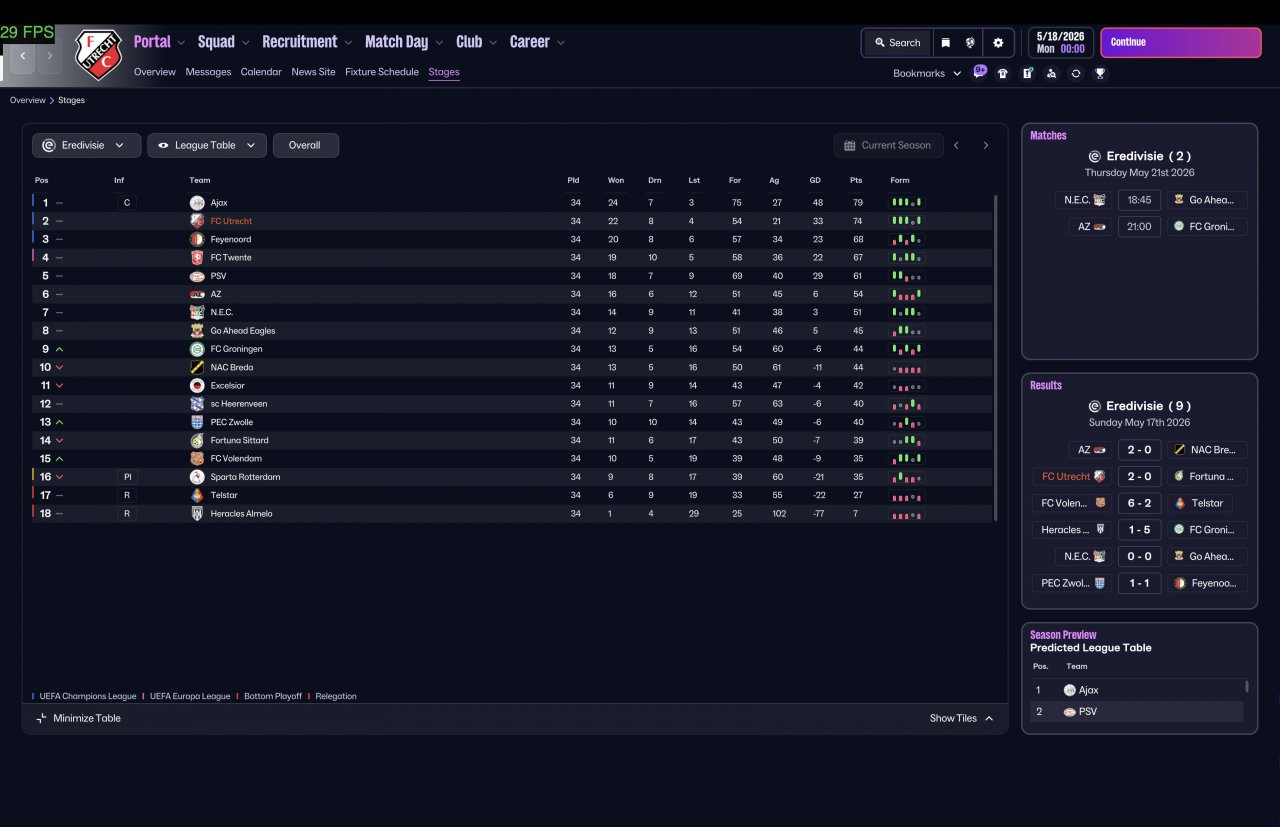Open the messages bubble with 9+ badge
1280x827 pixels.
coord(980,72)
